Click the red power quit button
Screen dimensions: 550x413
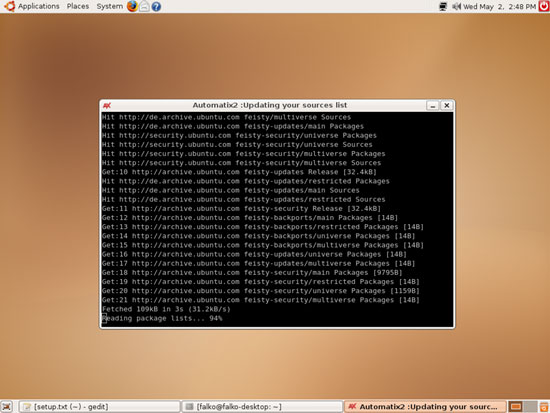point(544,6)
